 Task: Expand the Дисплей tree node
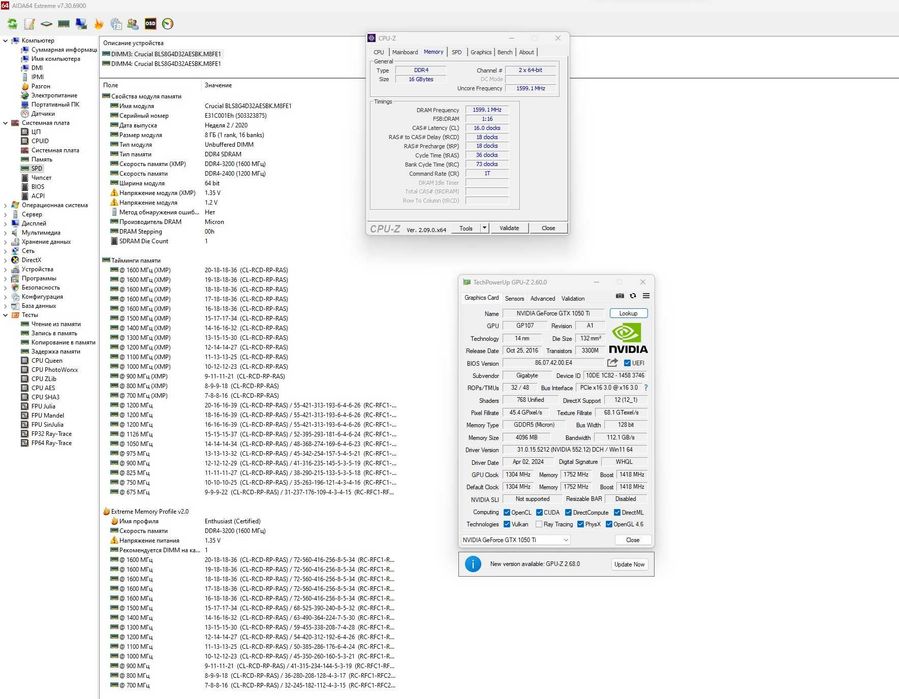(x=5, y=224)
